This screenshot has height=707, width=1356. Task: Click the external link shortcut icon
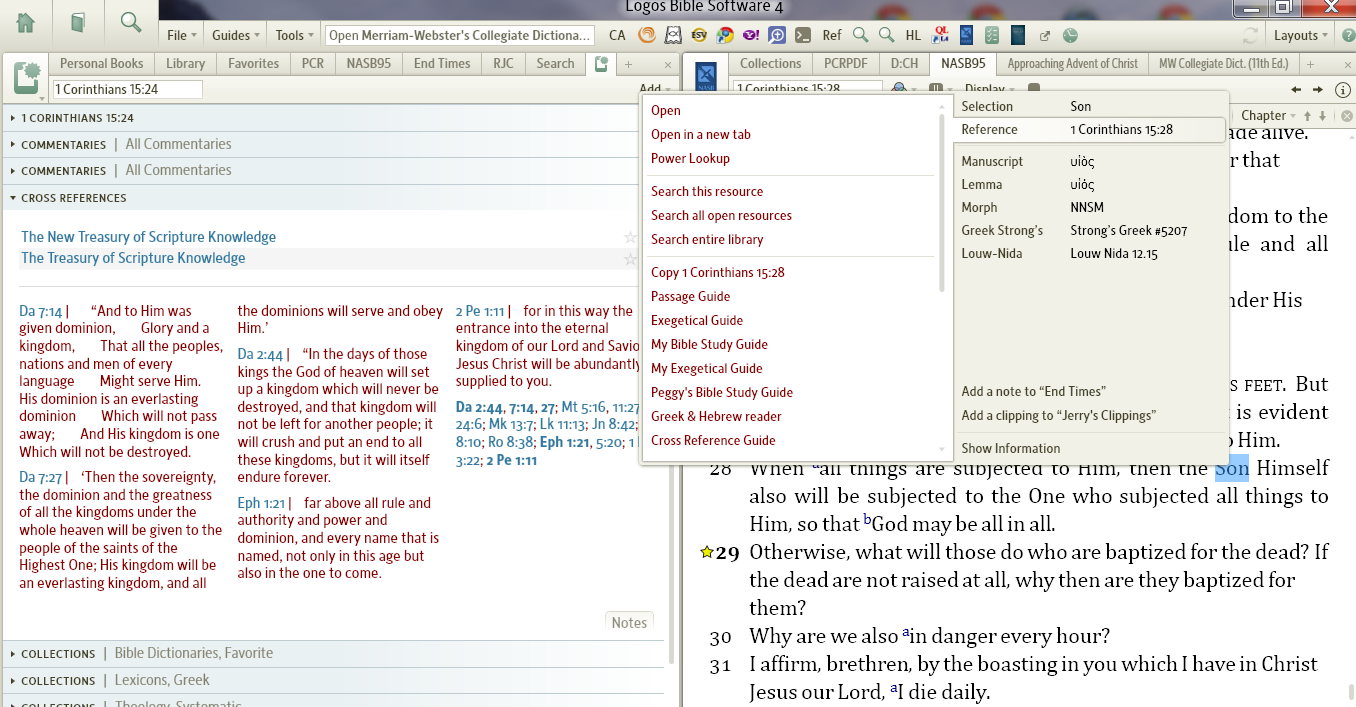coord(1045,36)
